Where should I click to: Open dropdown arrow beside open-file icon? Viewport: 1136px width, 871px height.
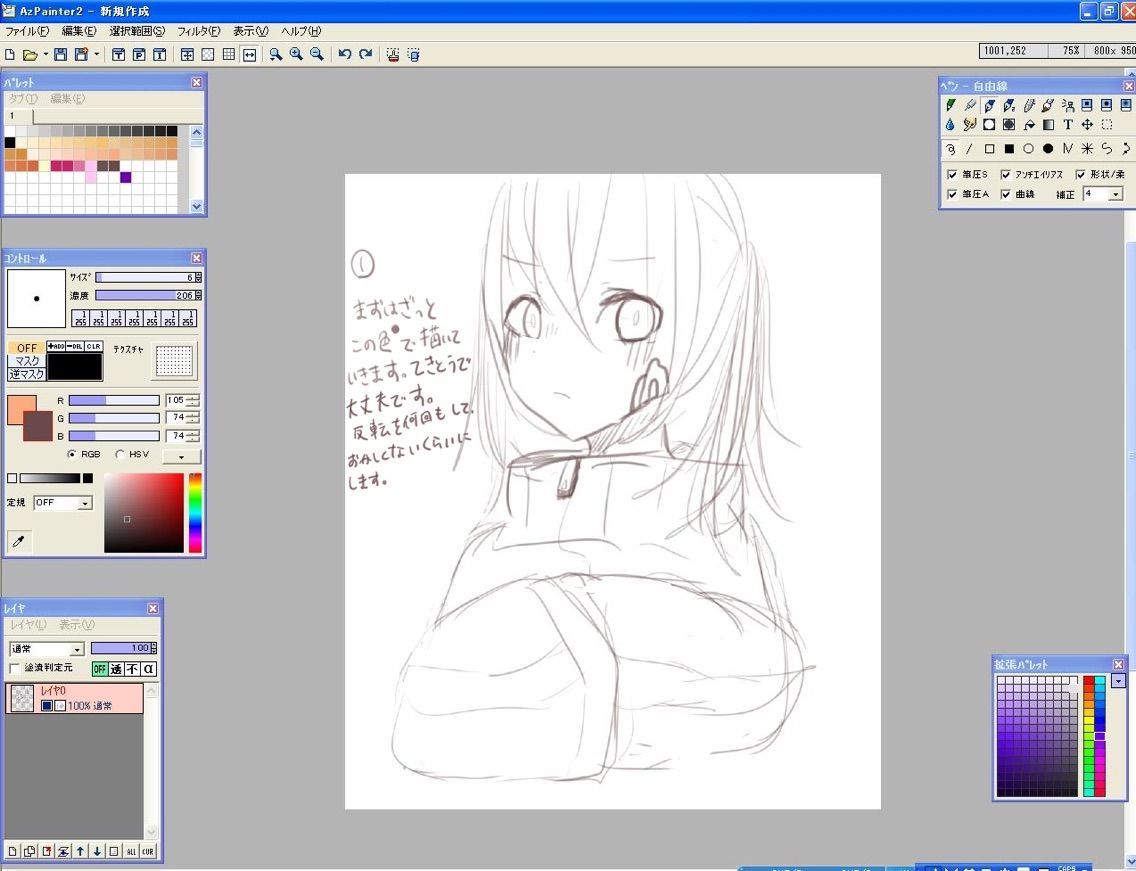coord(46,54)
